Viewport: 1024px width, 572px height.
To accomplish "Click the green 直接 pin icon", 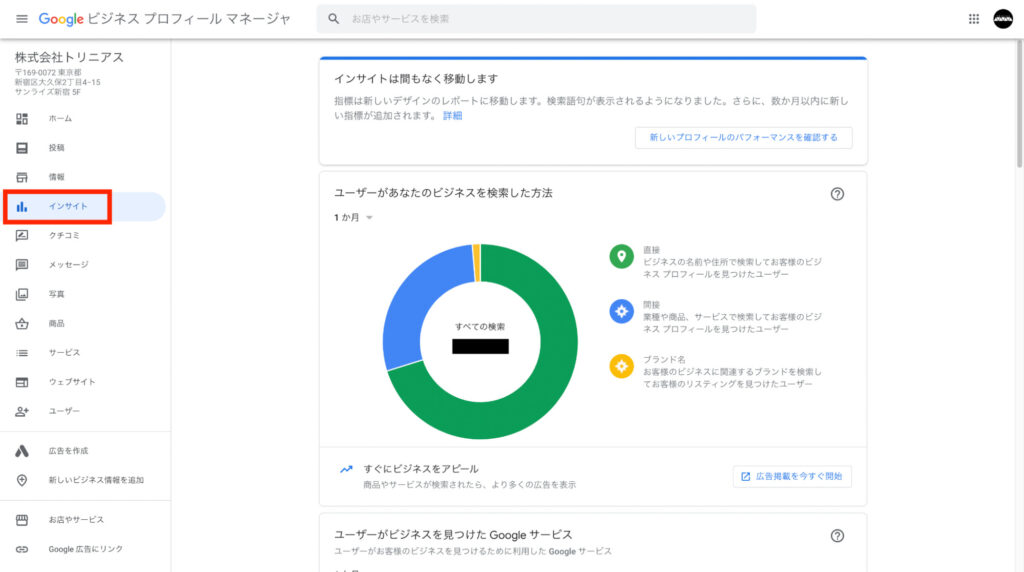I will (621, 257).
